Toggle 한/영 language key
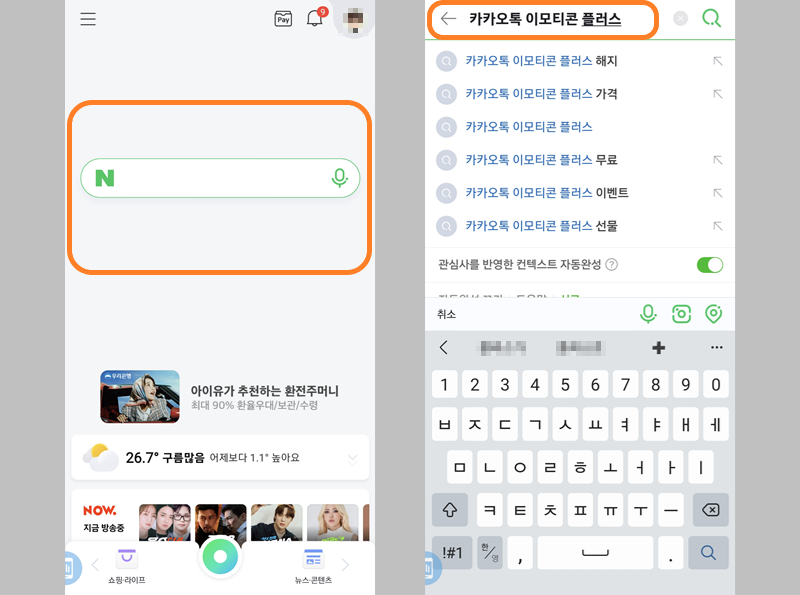This screenshot has width=800, height=595. pyautogui.click(x=490, y=552)
